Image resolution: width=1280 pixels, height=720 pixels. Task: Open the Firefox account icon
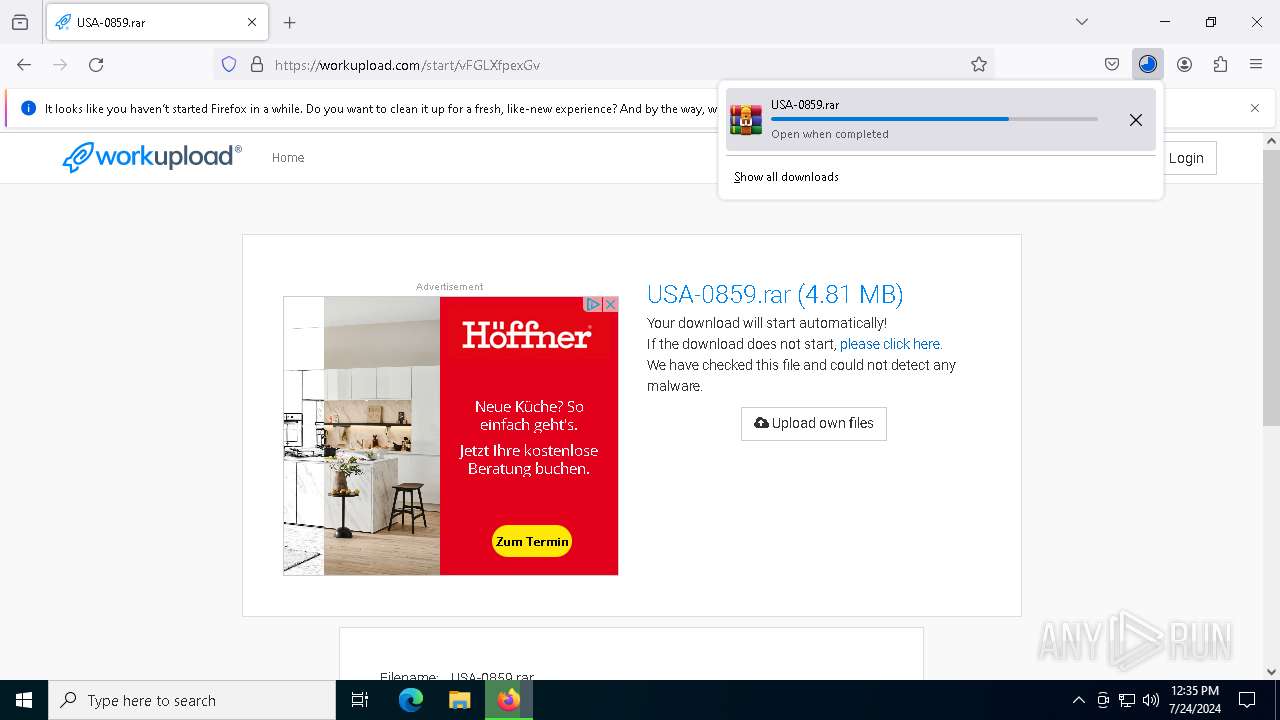click(x=1184, y=64)
